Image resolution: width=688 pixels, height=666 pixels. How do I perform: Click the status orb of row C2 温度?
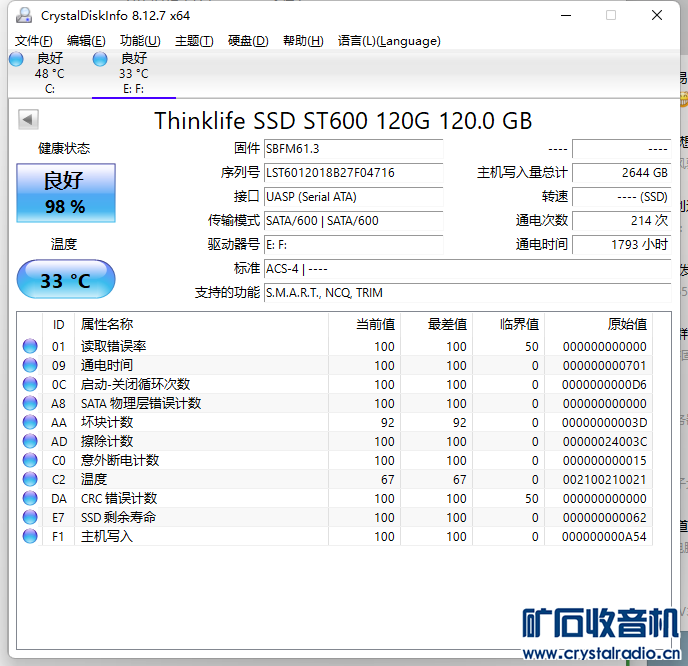click(30, 479)
